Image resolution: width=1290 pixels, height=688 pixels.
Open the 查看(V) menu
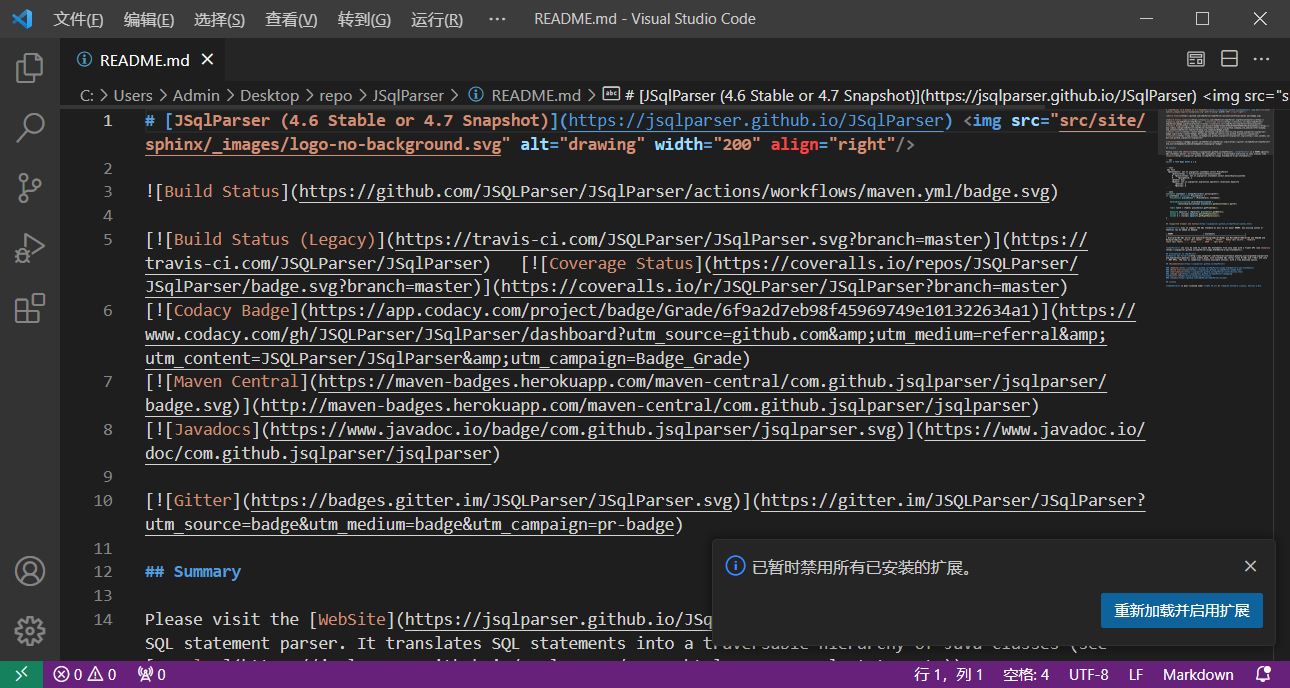point(291,19)
